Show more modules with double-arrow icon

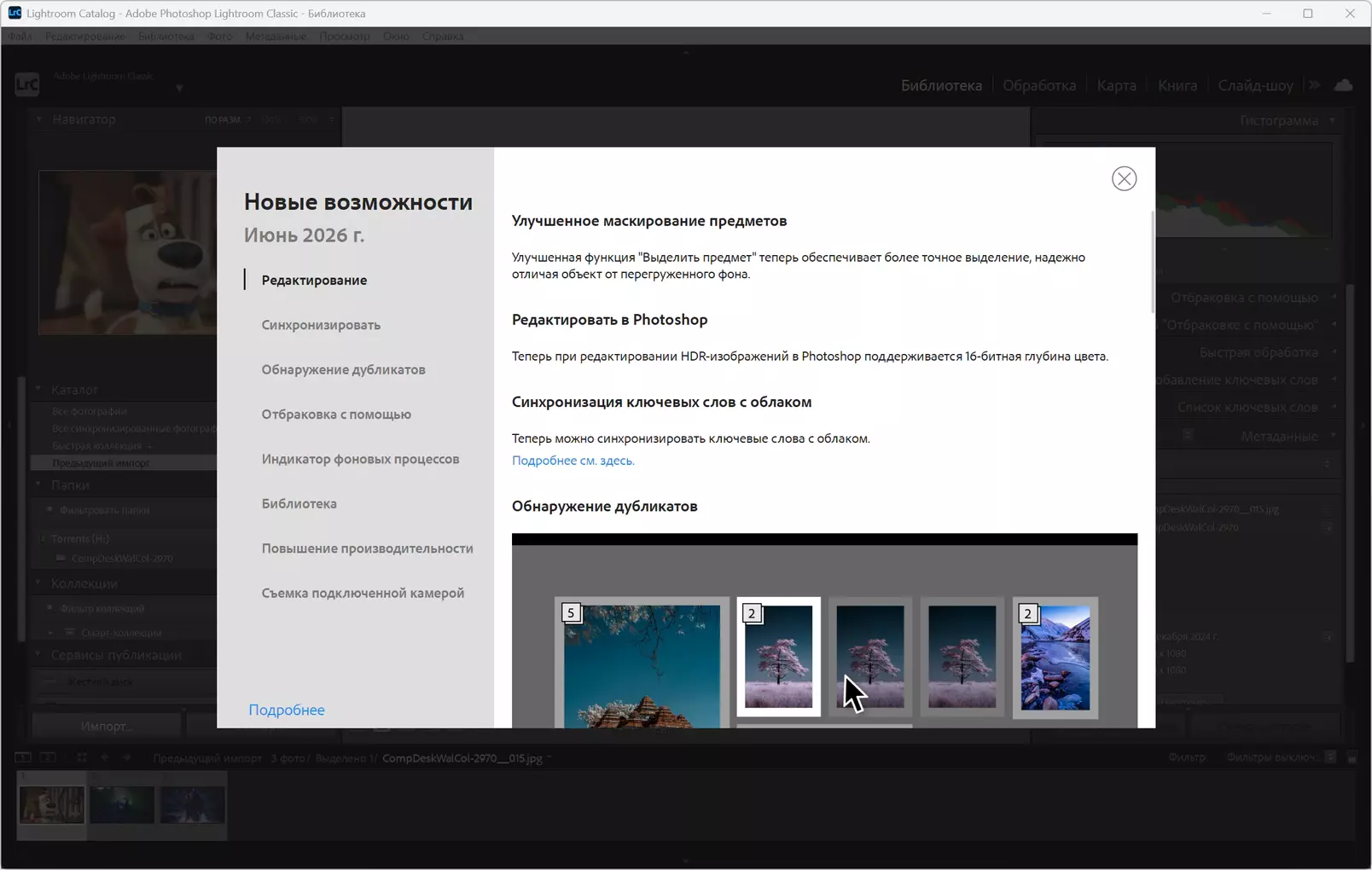click(x=1315, y=84)
